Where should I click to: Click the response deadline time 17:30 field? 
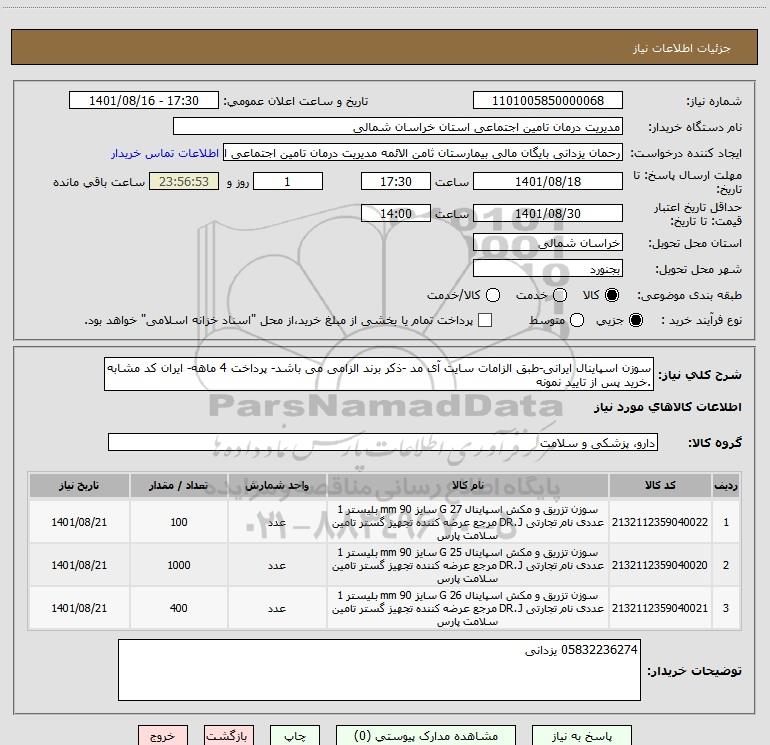point(396,181)
